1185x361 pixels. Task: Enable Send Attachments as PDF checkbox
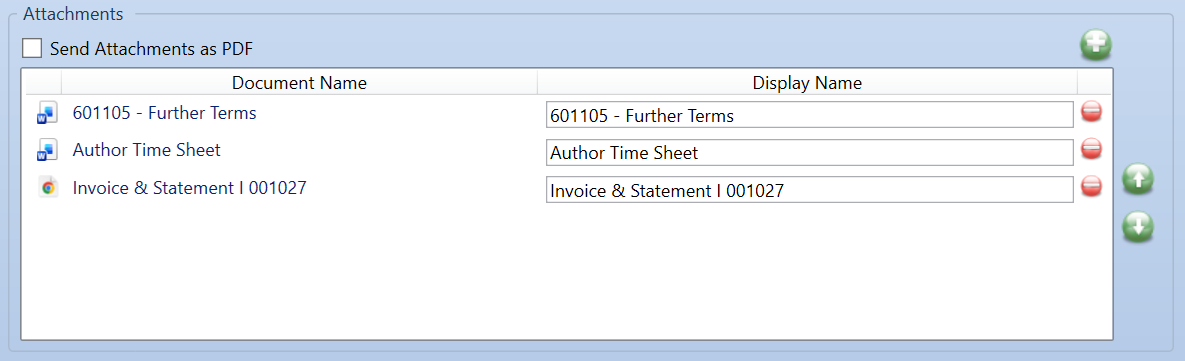[x=32, y=49]
